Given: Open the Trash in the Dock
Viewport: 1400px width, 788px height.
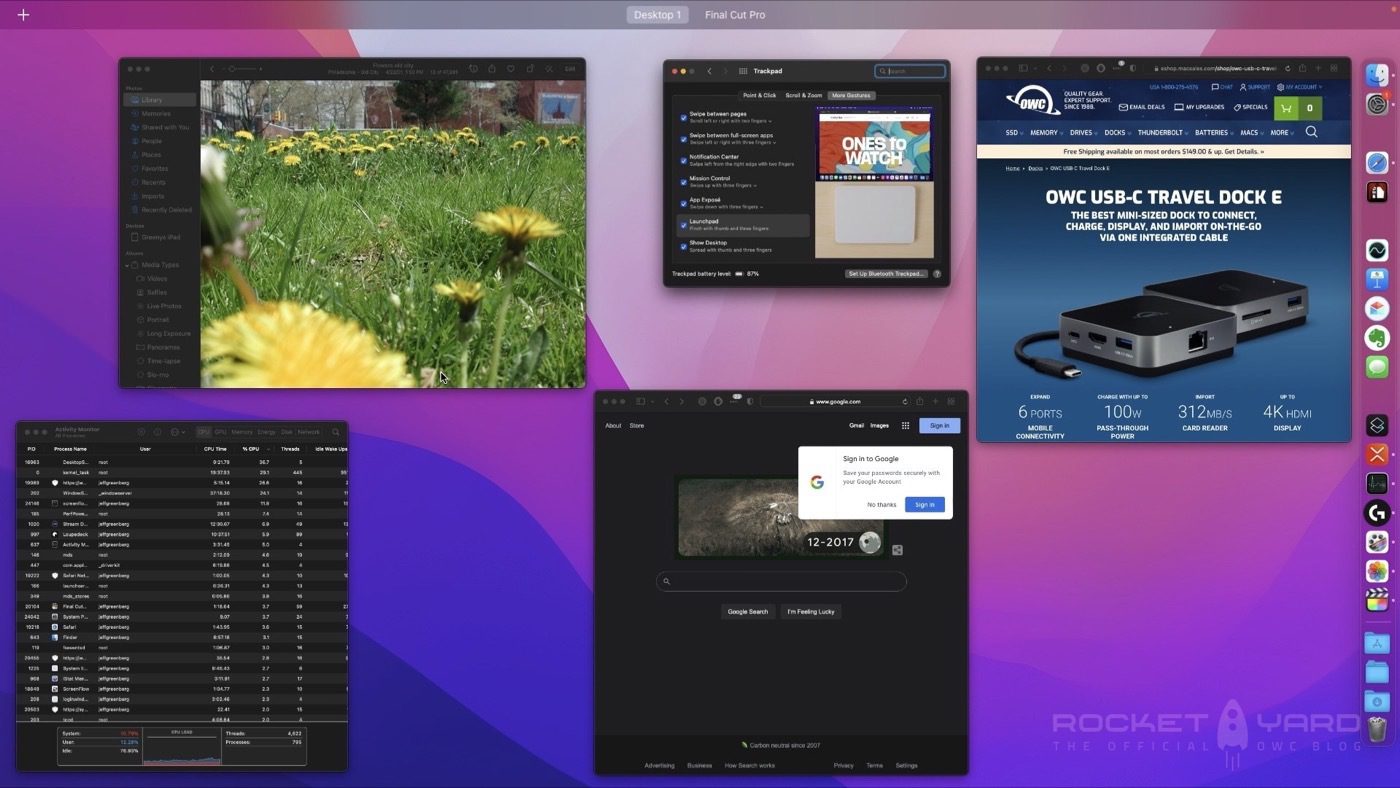Looking at the screenshot, I should [1377, 730].
